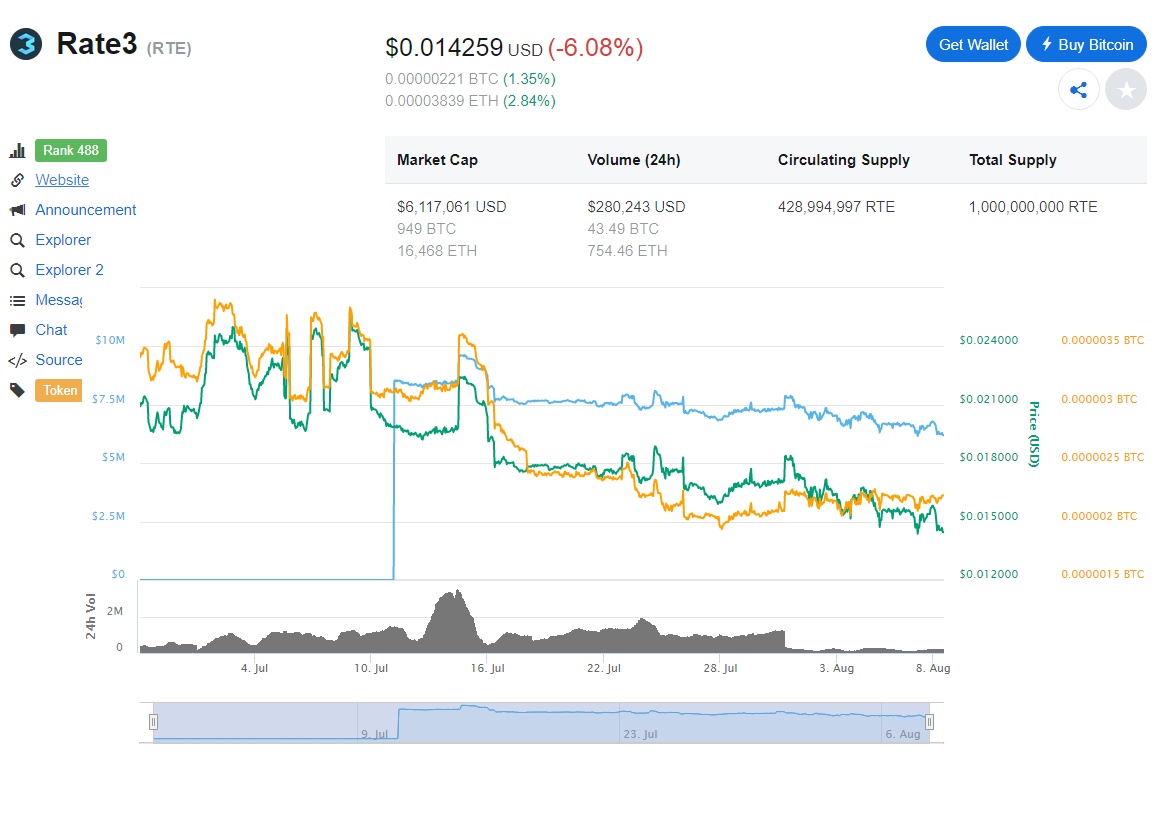Click the Rate3 coin logo icon

[26, 44]
